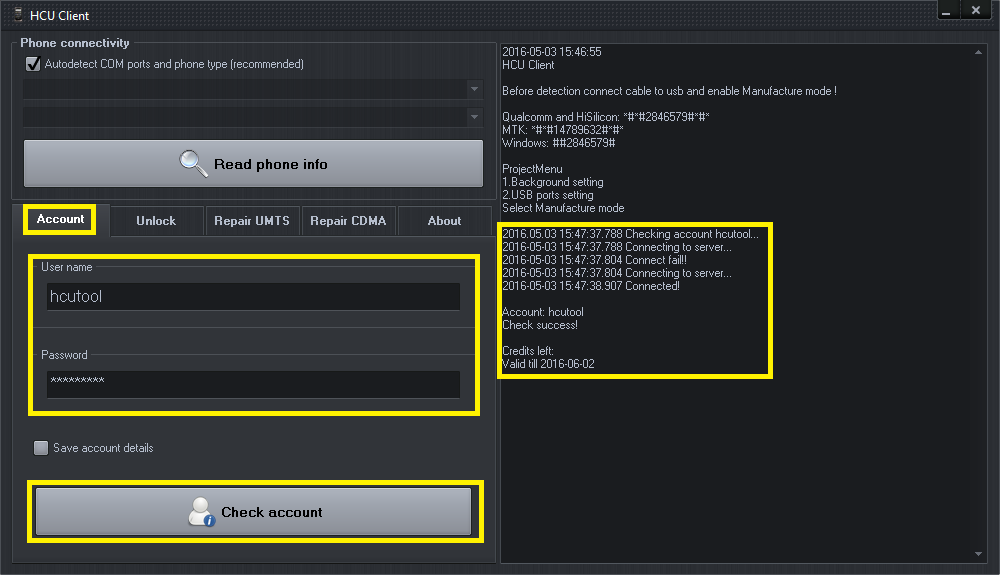This screenshot has height=575, width=1000.
Task: Click the magnifier icon on Read phone info
Action: pos(193,164)
